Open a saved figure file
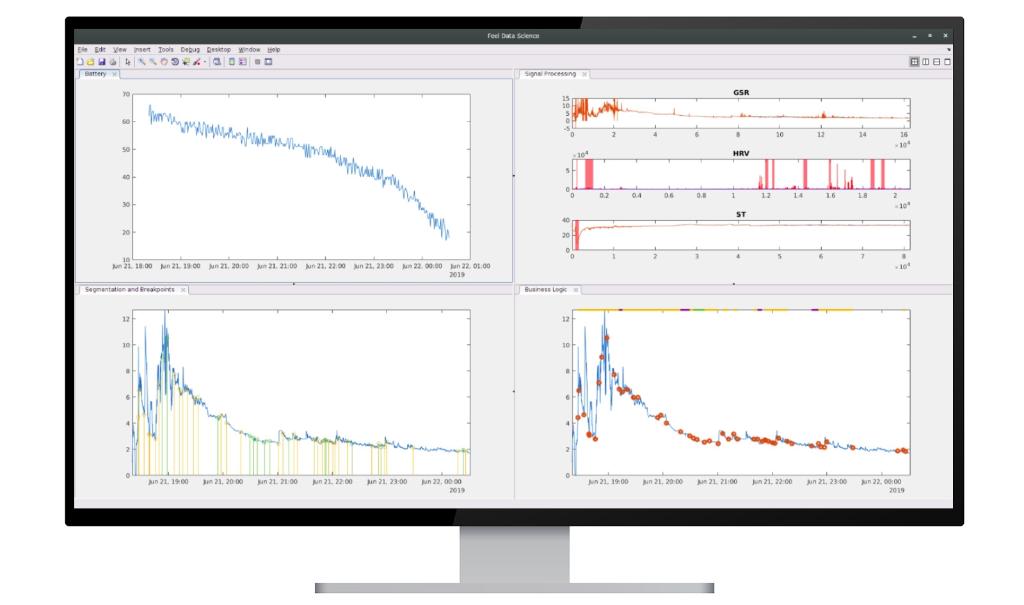The height and width of the screenshot is (605, 1024). click(x=90, y=62)
